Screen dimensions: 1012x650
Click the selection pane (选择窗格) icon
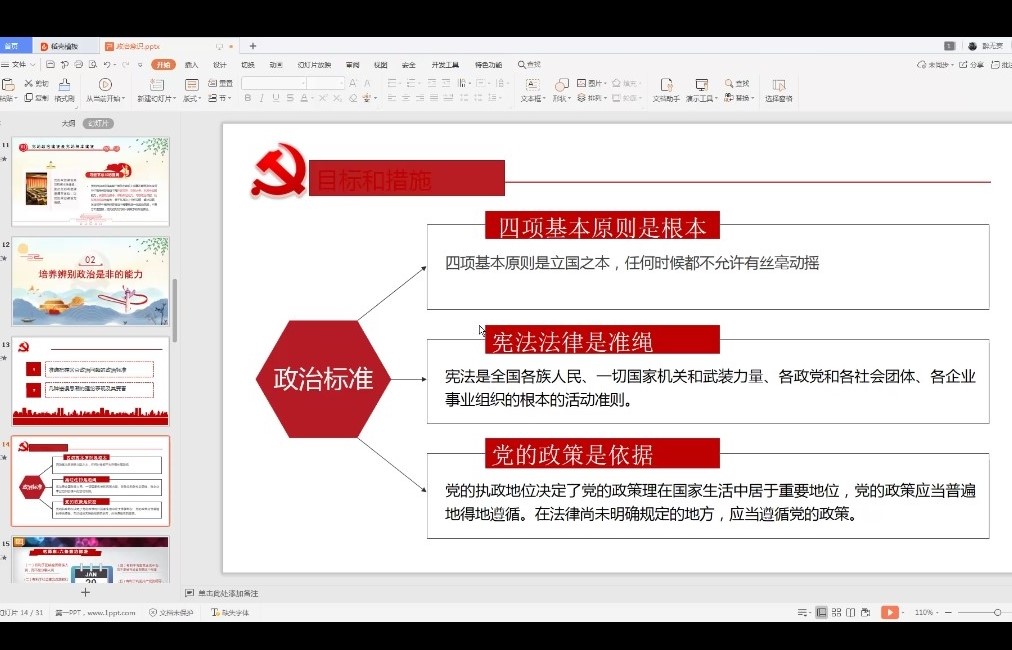click(x=778, y=85)
